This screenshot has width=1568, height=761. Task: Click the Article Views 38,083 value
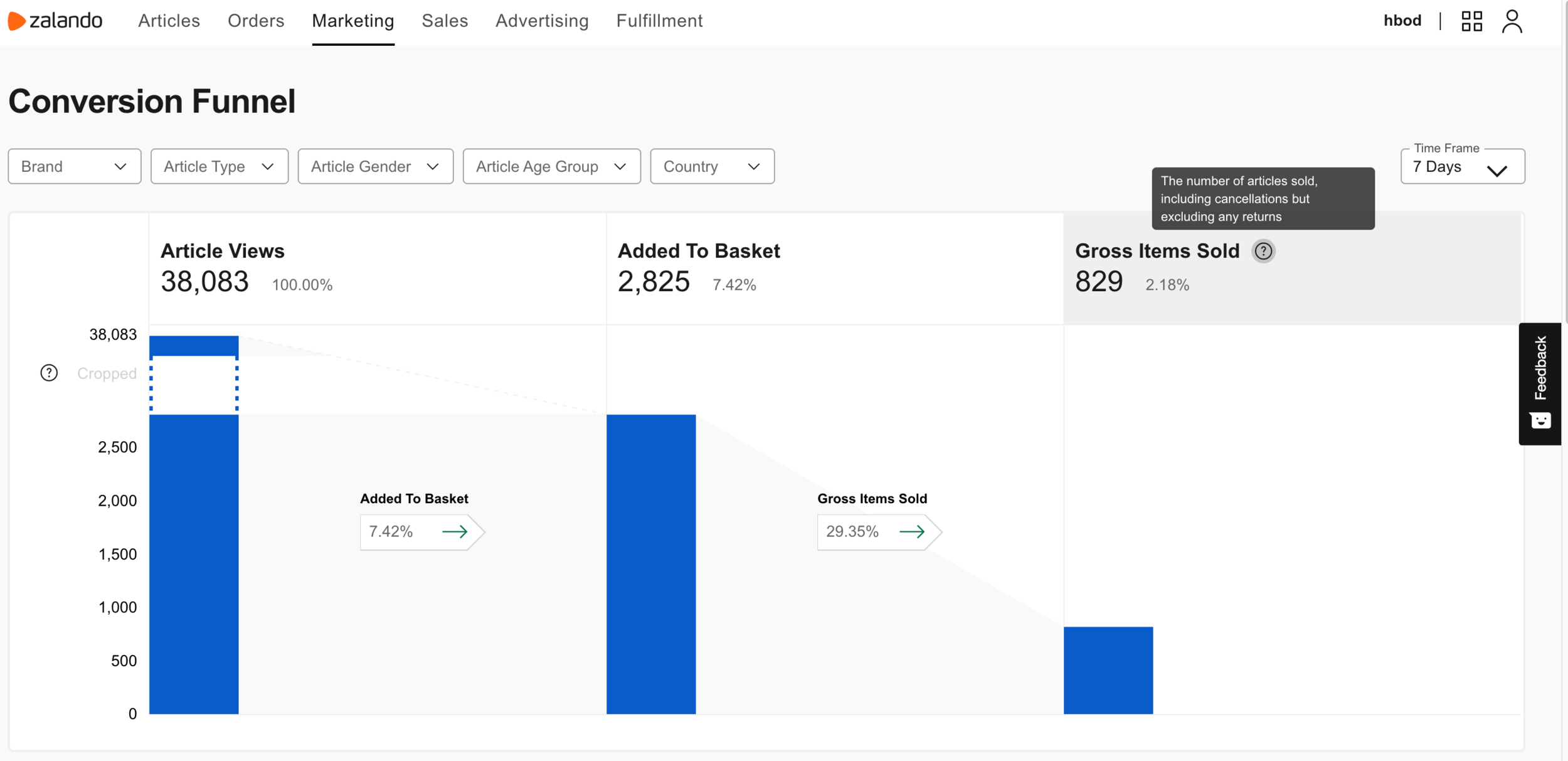205,282
